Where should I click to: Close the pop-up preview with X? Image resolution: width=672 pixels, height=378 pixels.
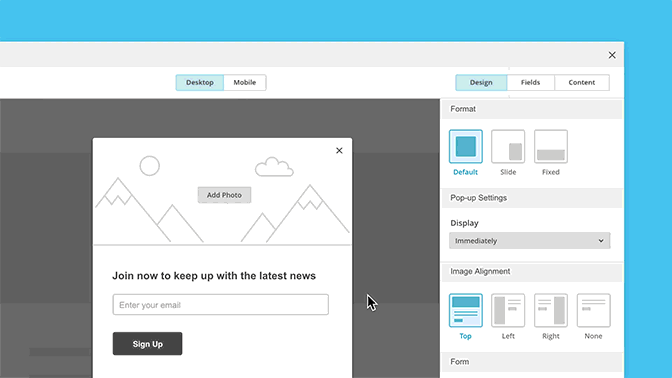coord(339,150)
